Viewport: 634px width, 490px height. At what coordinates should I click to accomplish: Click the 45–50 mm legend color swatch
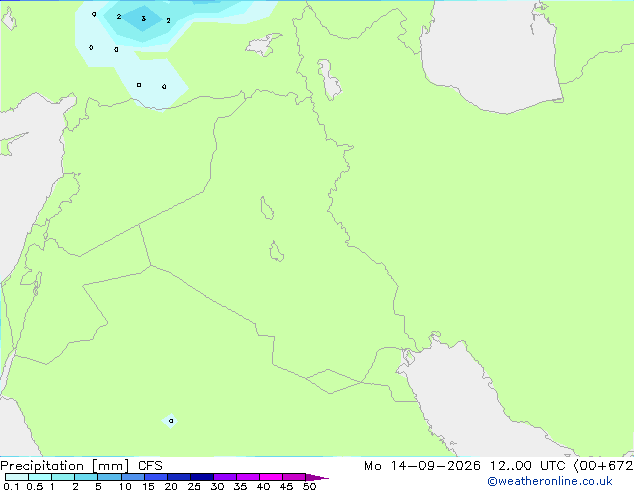click(294, 477)
